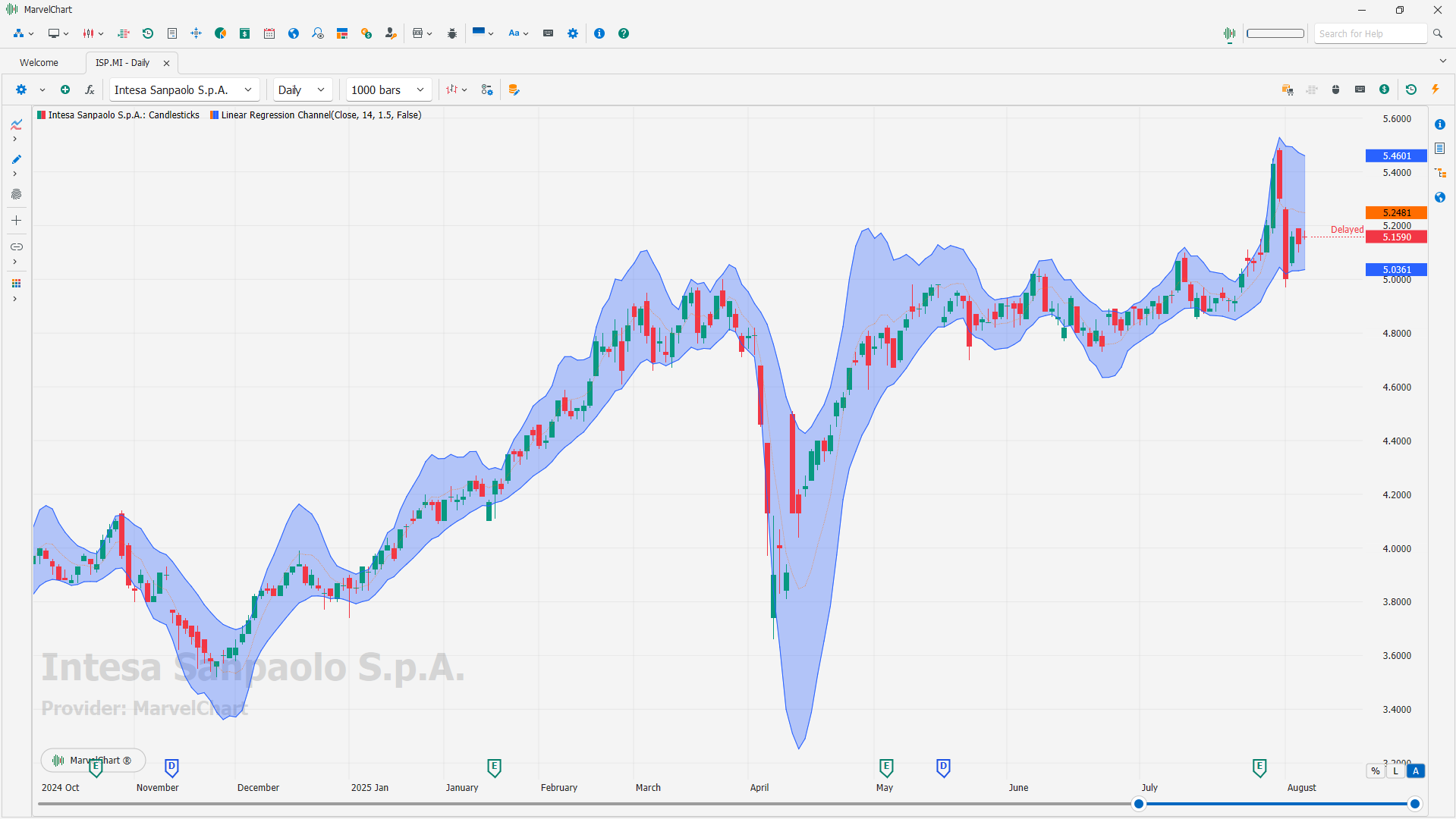Open application settings gear in main toolbar

point(573,33)
